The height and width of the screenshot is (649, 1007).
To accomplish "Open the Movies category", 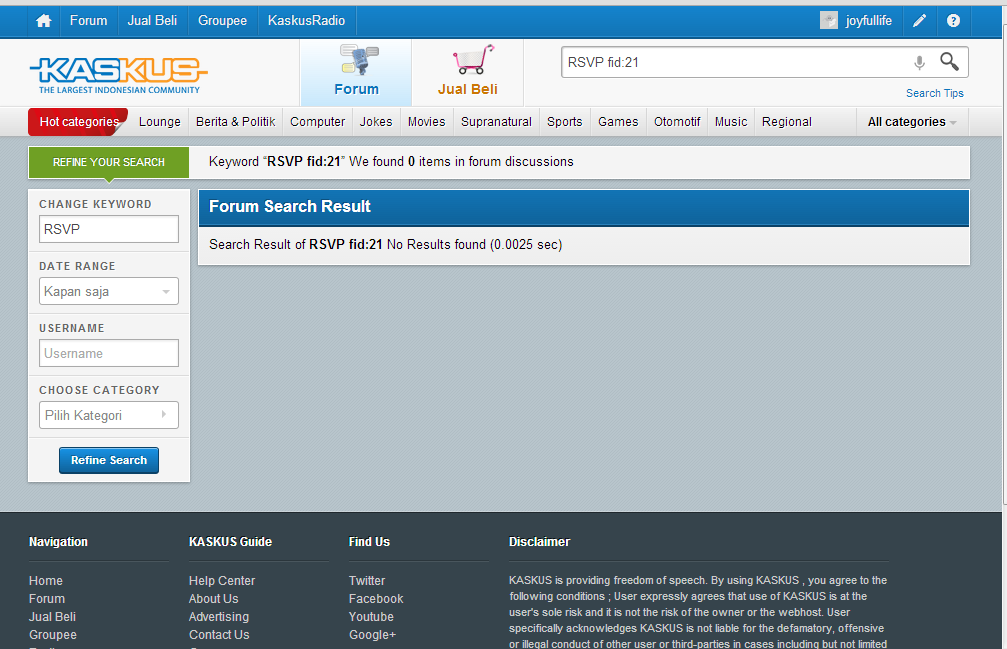I will [x=426, y=122].
